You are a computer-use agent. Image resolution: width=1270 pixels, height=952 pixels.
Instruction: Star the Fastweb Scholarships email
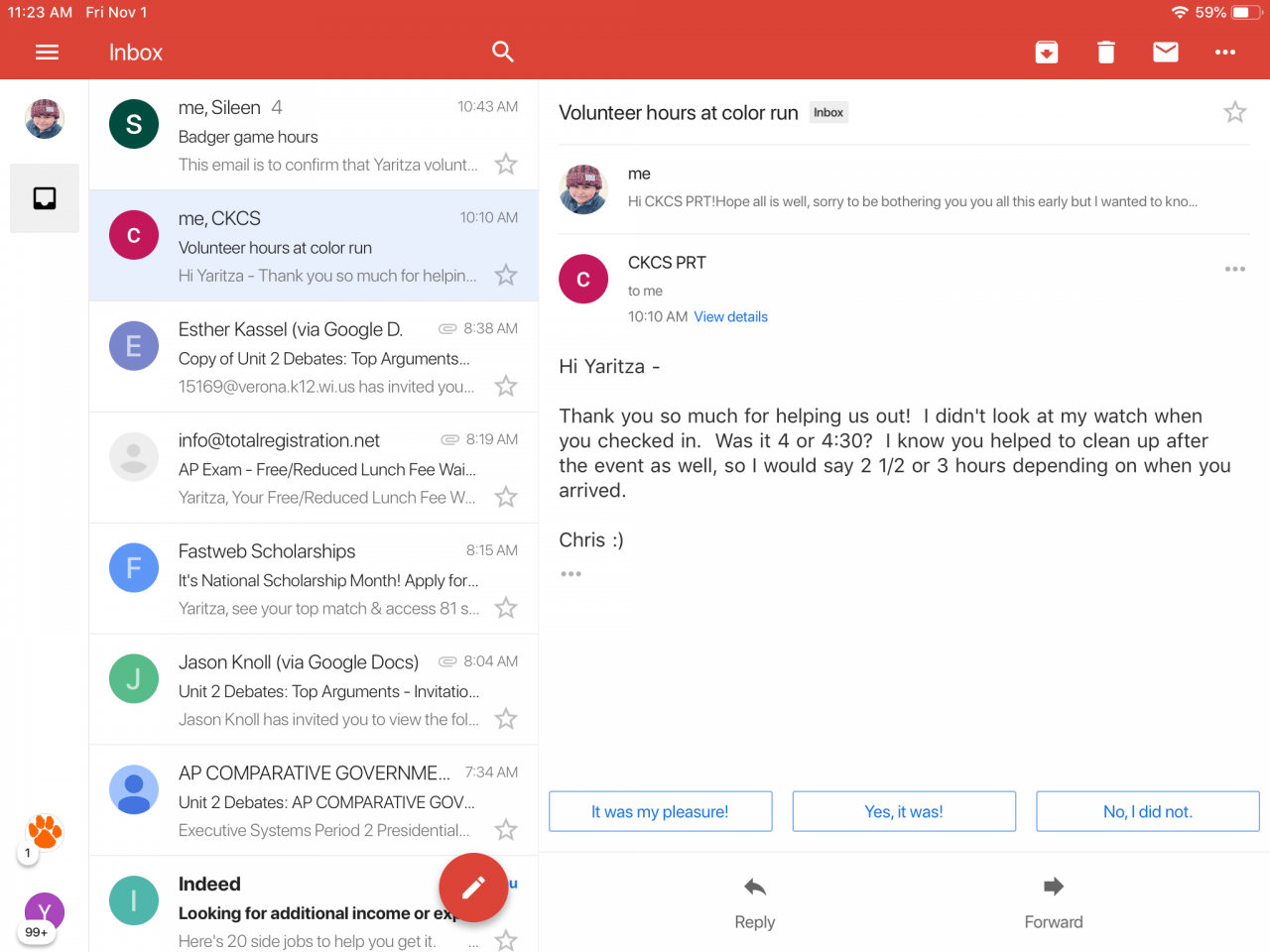pyautogui.click(x=506, y=608)
